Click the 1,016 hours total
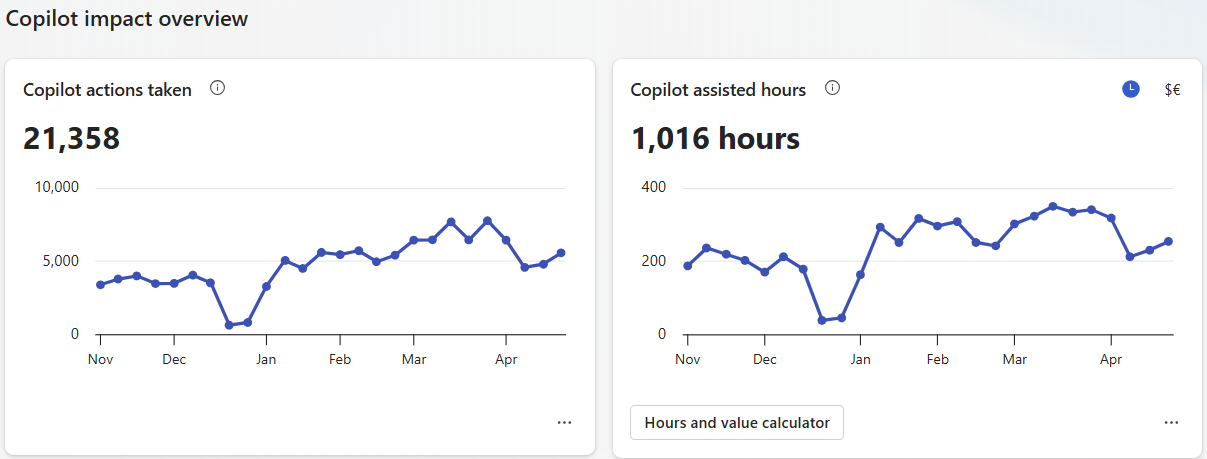This screenshot has height=459, width=1207. pyautogui.click(x=715, y=138)
